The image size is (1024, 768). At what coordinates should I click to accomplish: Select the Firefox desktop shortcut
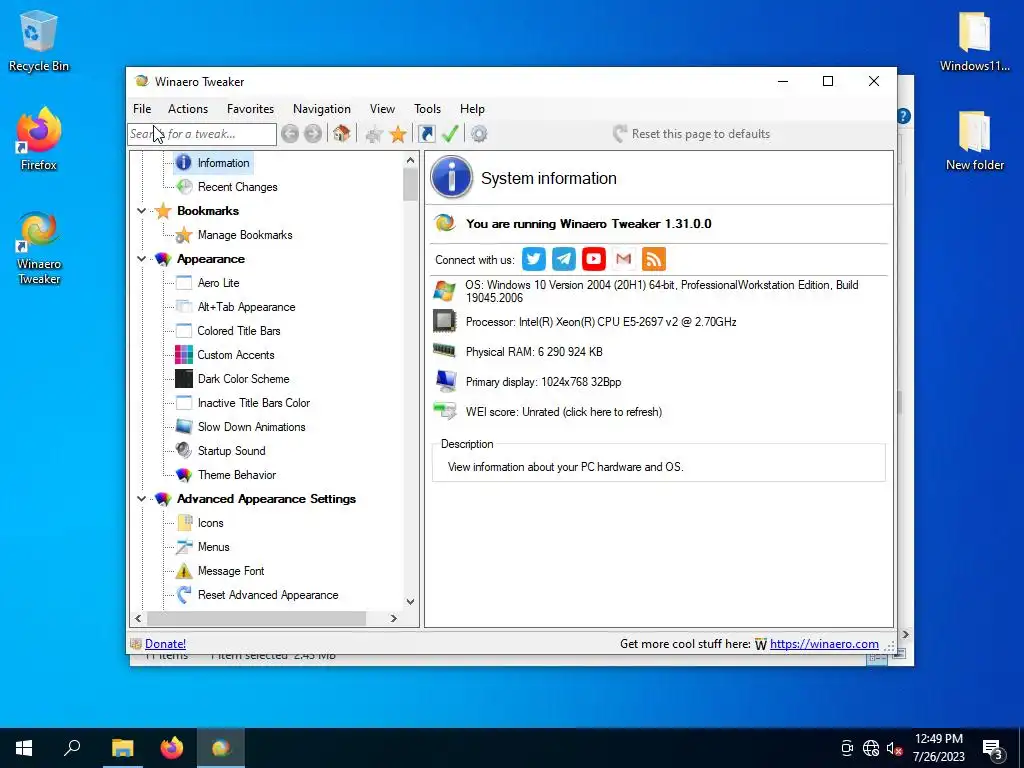(39, 138)
